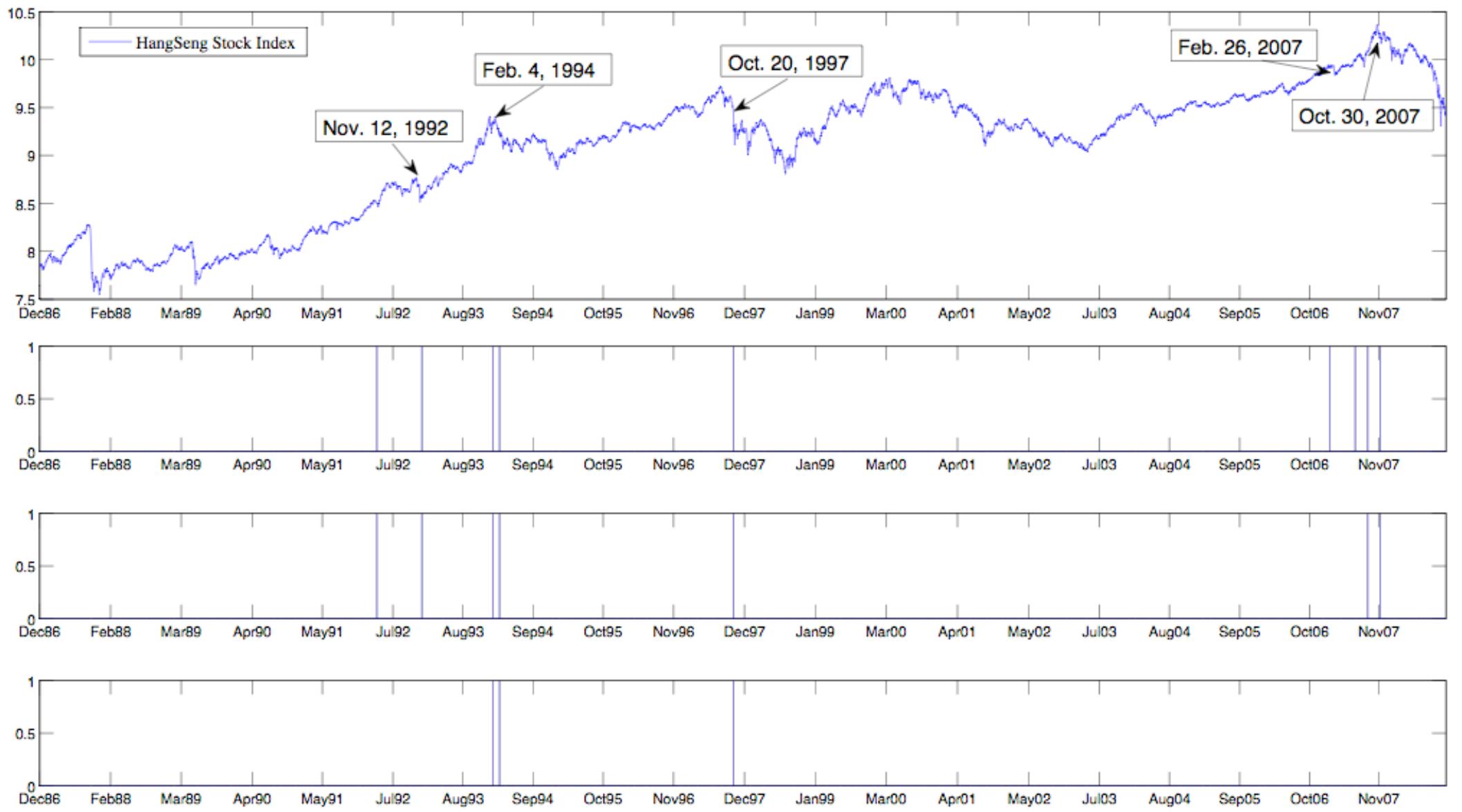1462x812 pixels.
Task: Click Mar00 on the top chart's x-axis
Action: click(885, 314)
